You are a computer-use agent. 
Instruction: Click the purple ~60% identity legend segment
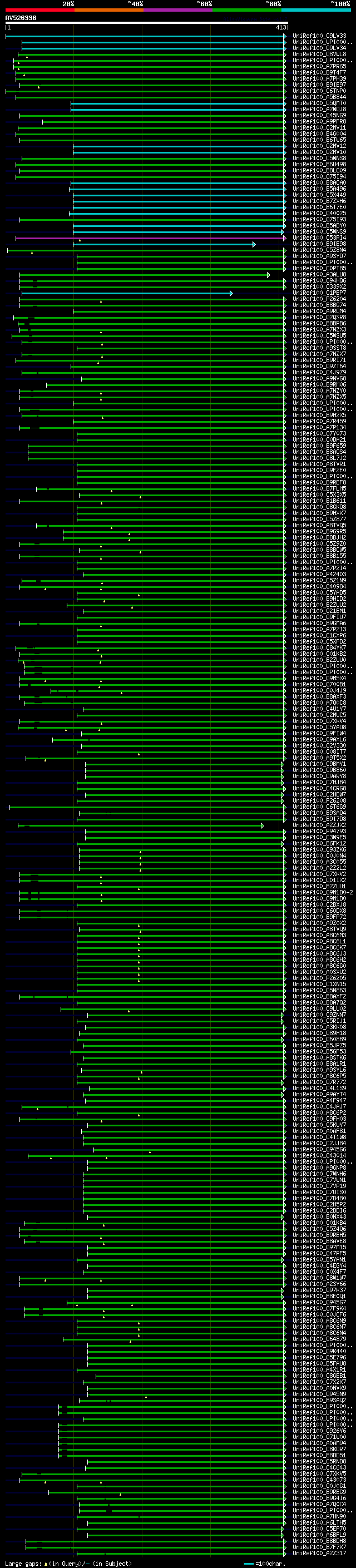click(177, 10)
